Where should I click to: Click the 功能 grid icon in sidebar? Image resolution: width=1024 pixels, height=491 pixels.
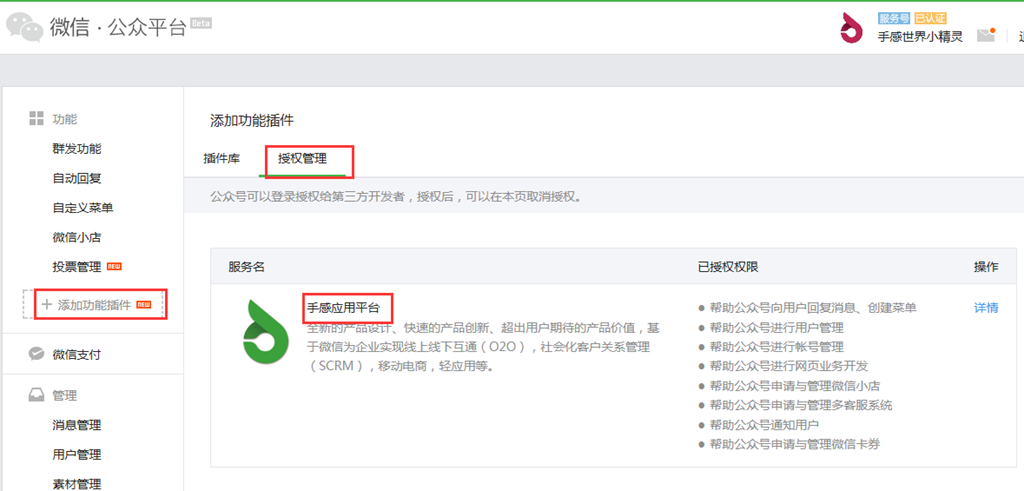click(37, 119)
